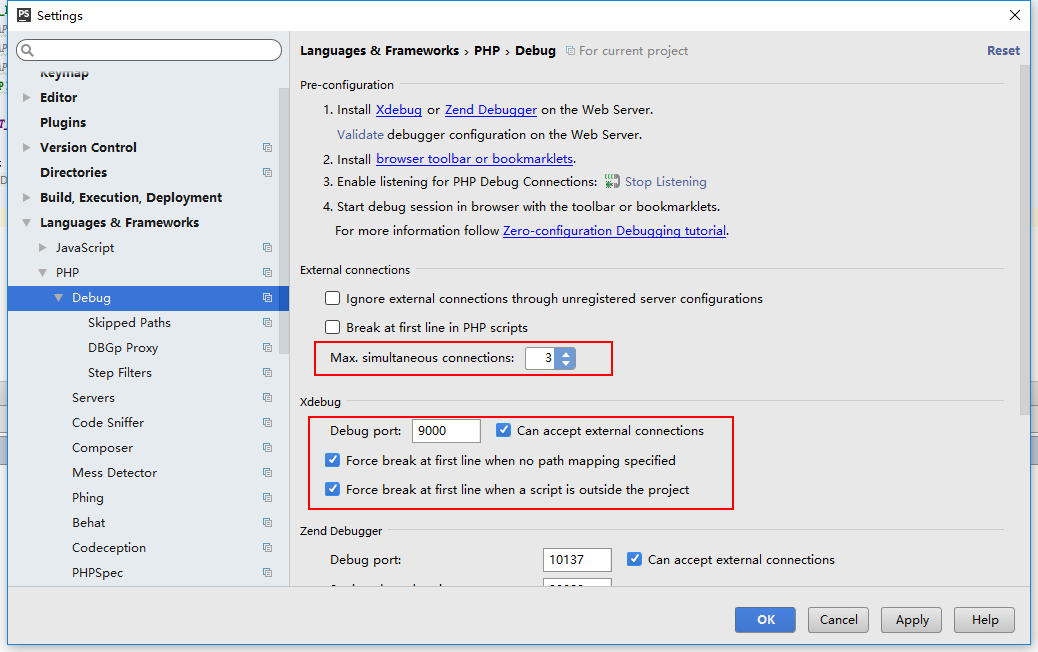The height and width of the screenshot is (652, 1038).
Task: Collapse the PHP node
Action: [x=42, y=273]
